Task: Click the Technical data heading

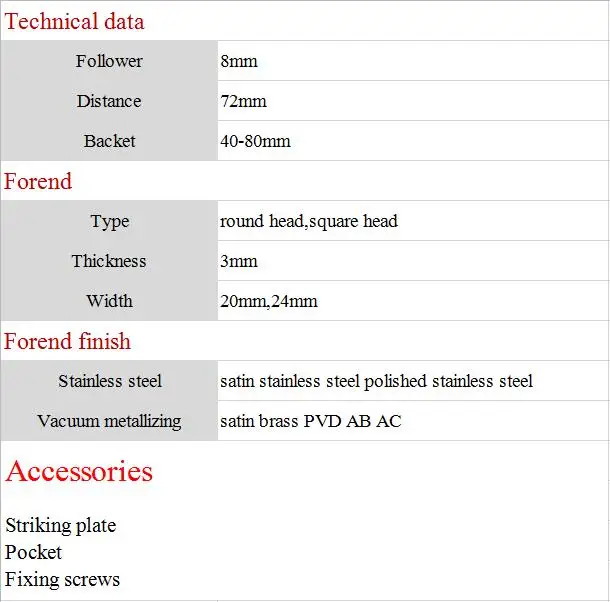Action: (x=74, y=21)
